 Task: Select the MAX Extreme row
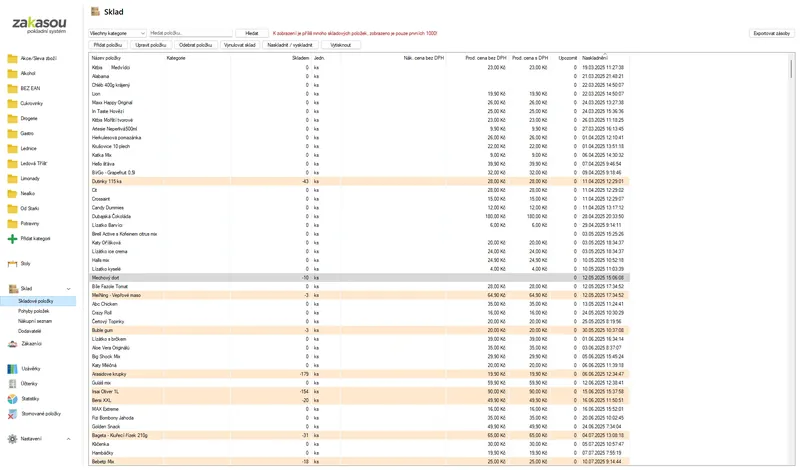pyautogui.click(x=359, y=409)
